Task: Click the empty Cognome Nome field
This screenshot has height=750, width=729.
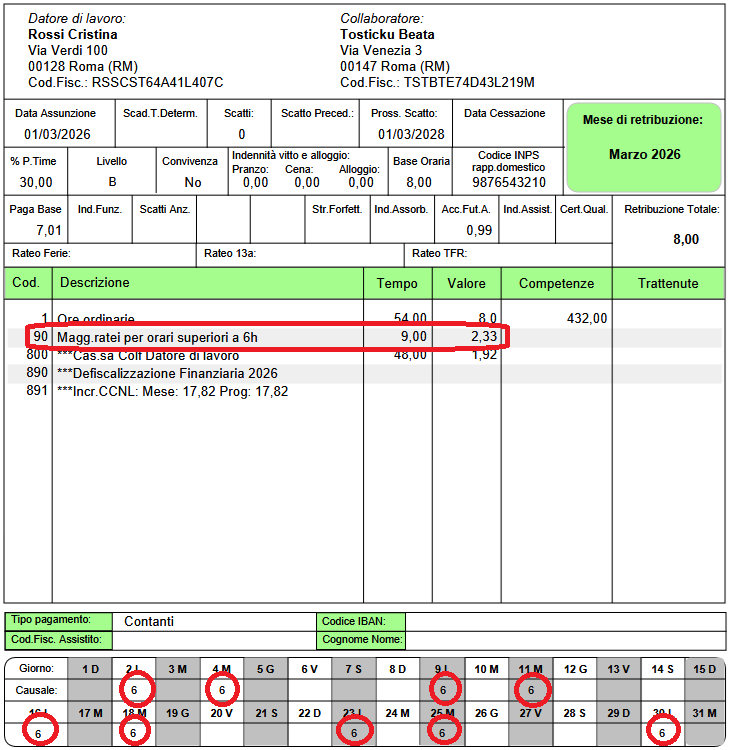Action: coord(564,639)
